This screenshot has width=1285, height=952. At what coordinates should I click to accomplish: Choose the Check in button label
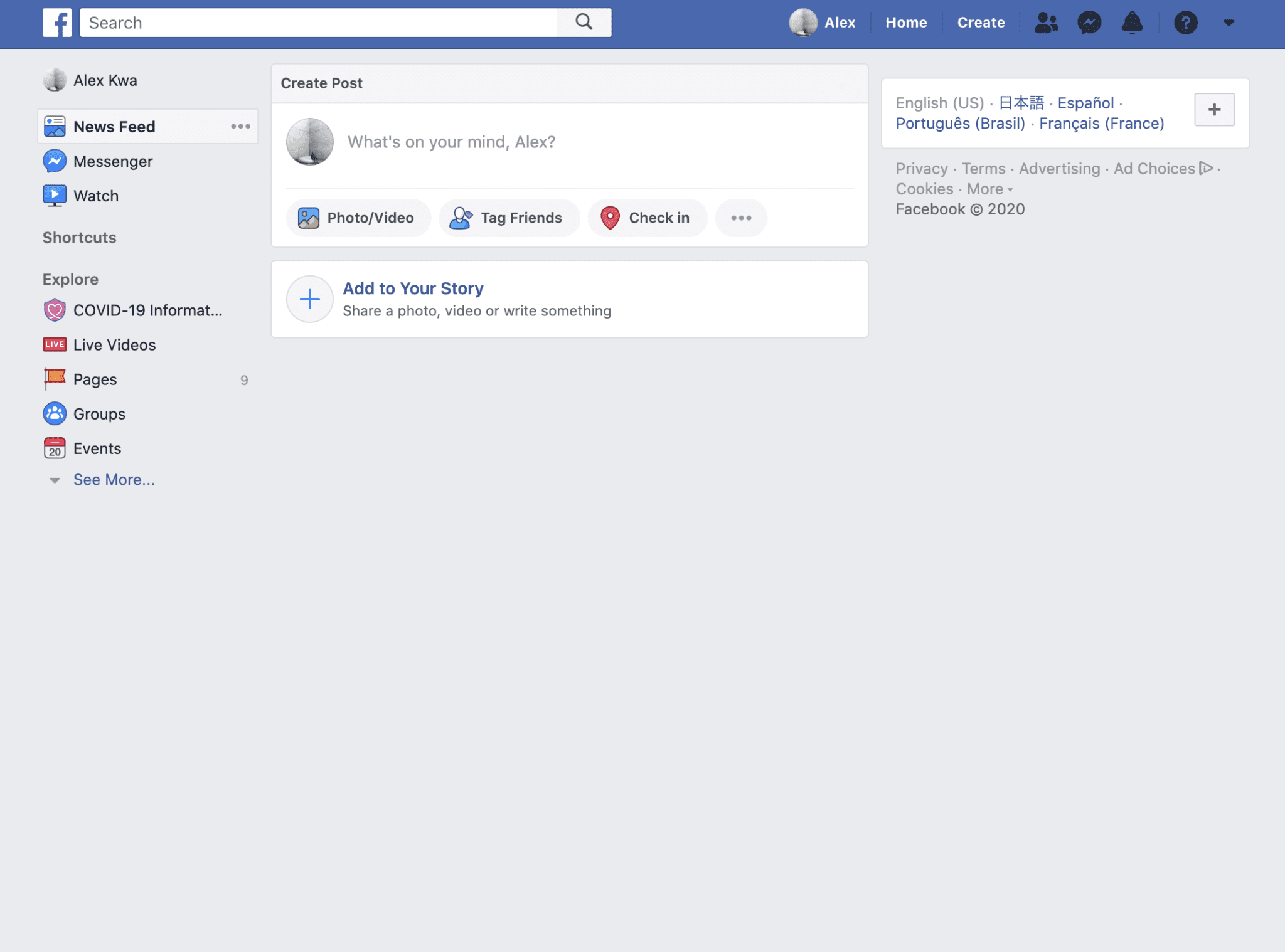point(659,218)
